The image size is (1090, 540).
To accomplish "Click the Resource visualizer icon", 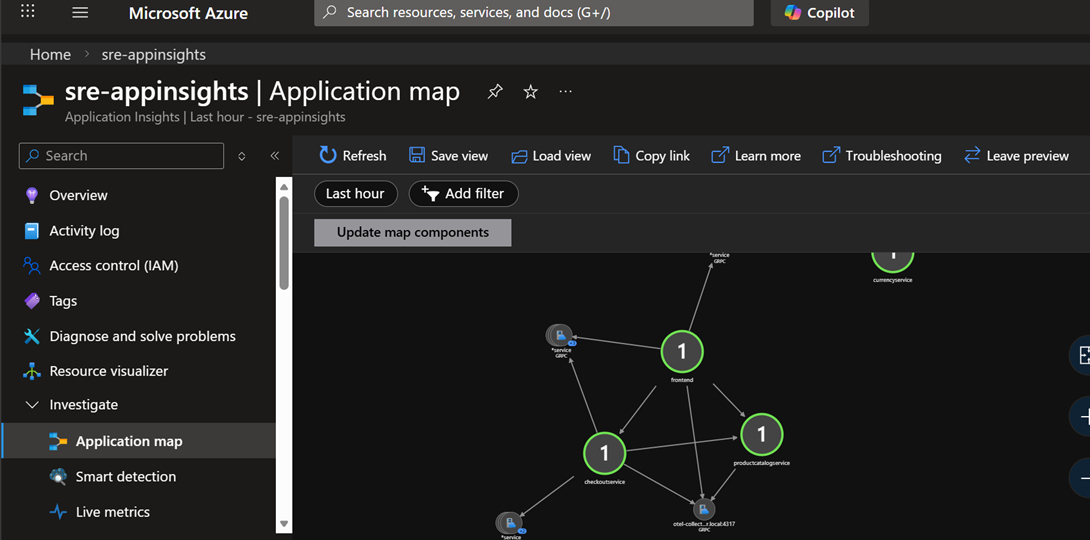I will [31, 371].
